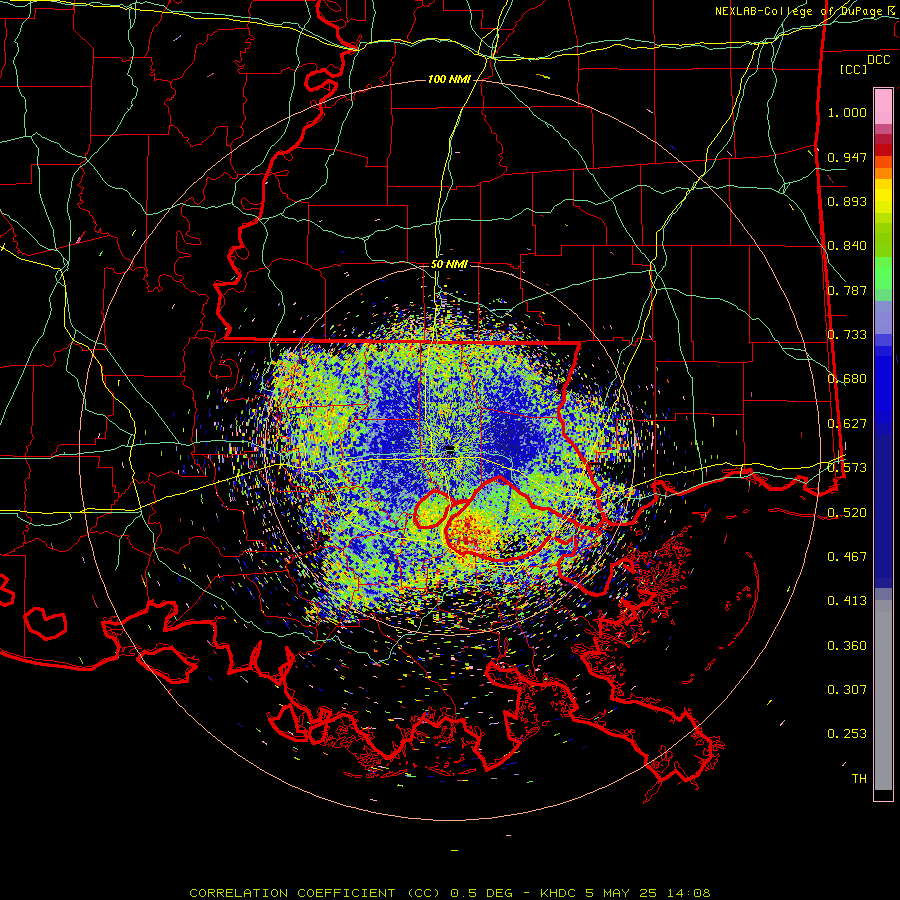Select the 0.520 legend value
This screenshot has width=900, height=900.
tap(847, 513)
